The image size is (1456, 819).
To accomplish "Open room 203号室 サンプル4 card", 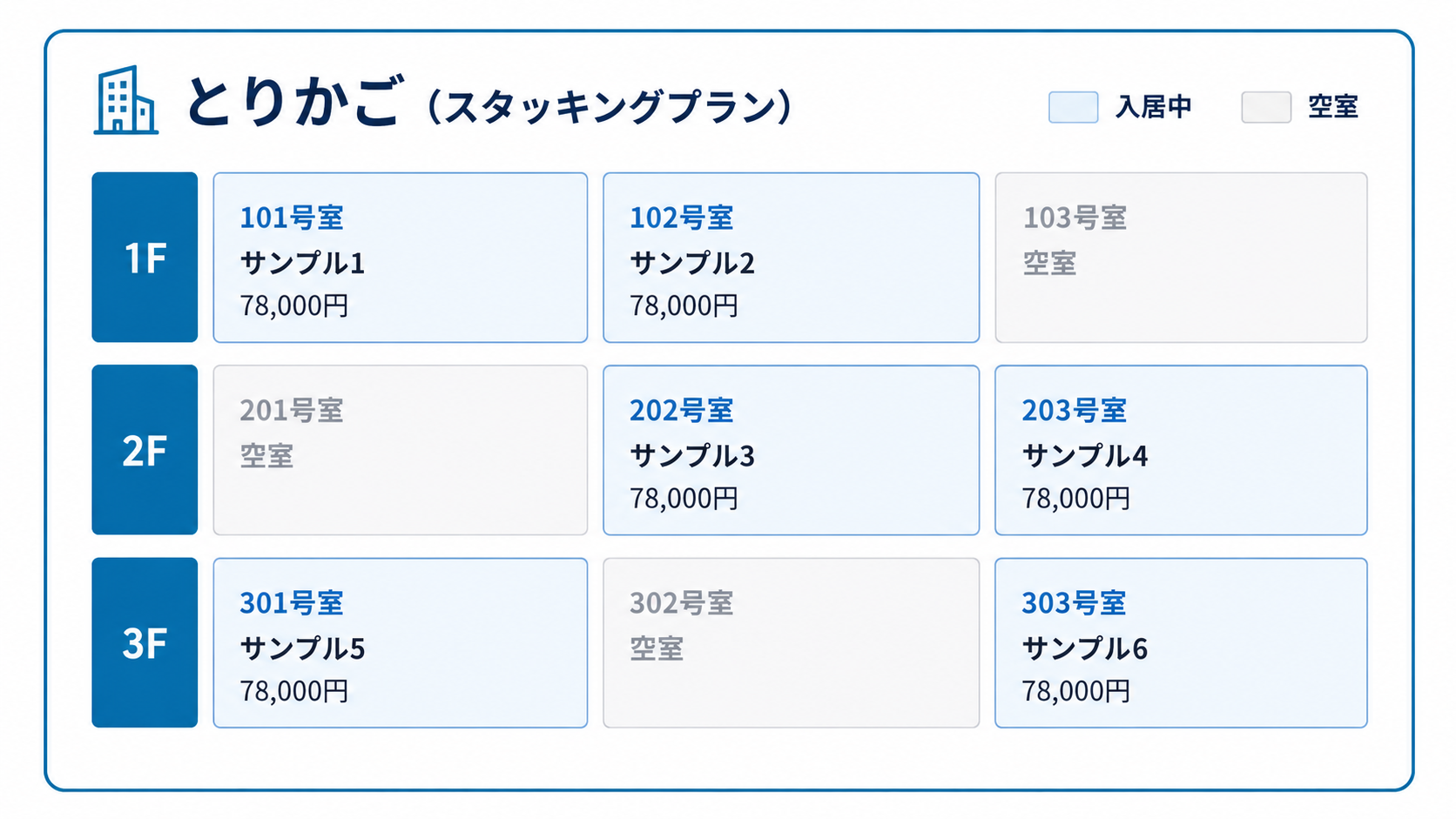I will point(1181,450).
